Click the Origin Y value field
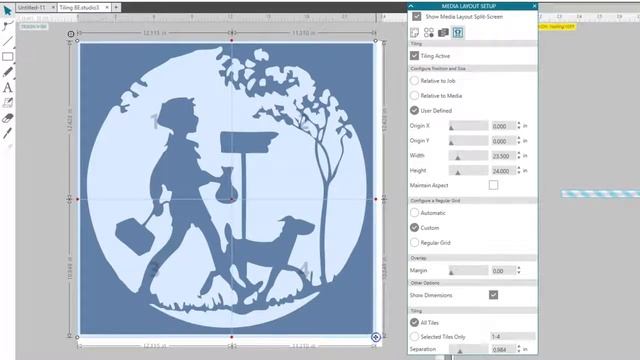 pos(504,141)
